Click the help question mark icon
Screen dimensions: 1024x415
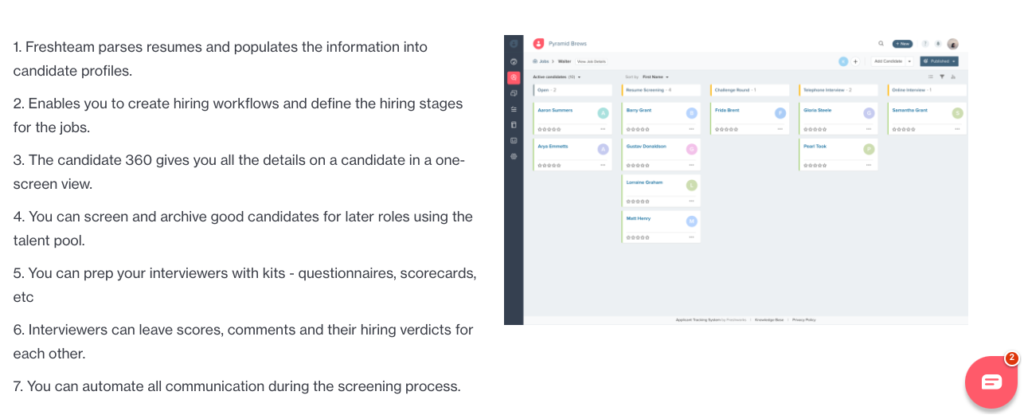pyautogui.click(x=925, y=44)
